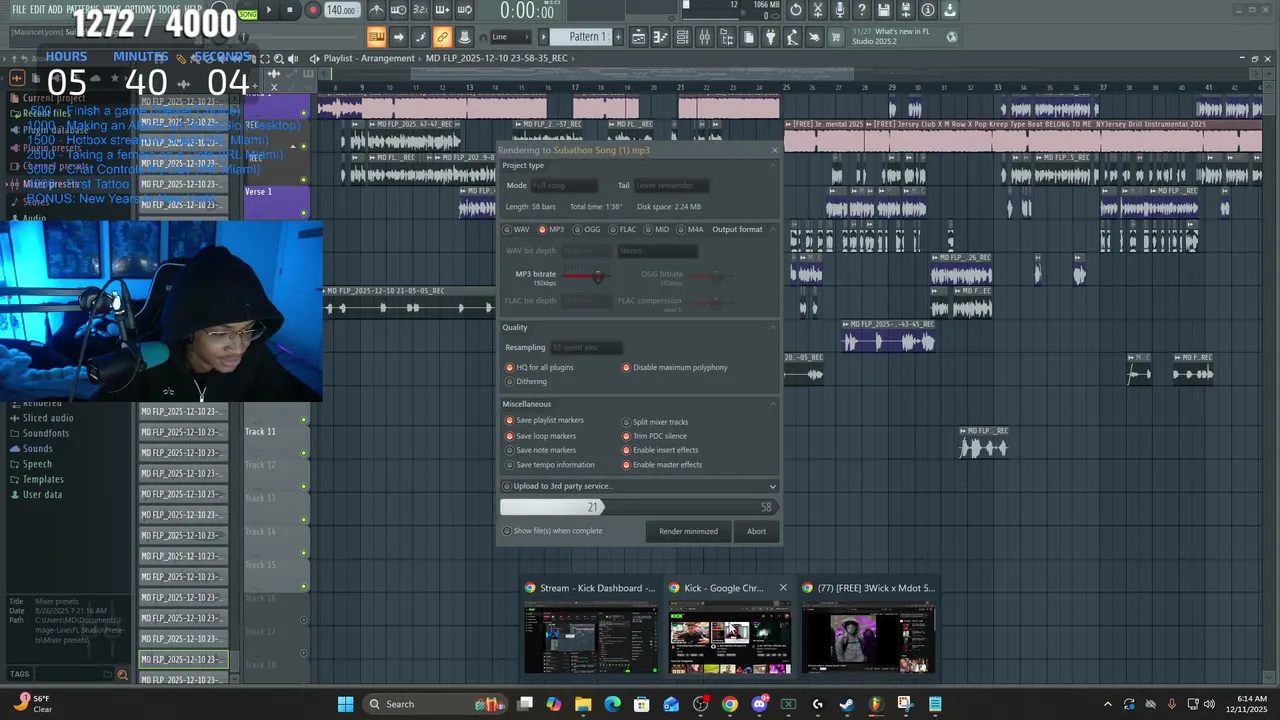Open the FILE menu

pos(19,9)
